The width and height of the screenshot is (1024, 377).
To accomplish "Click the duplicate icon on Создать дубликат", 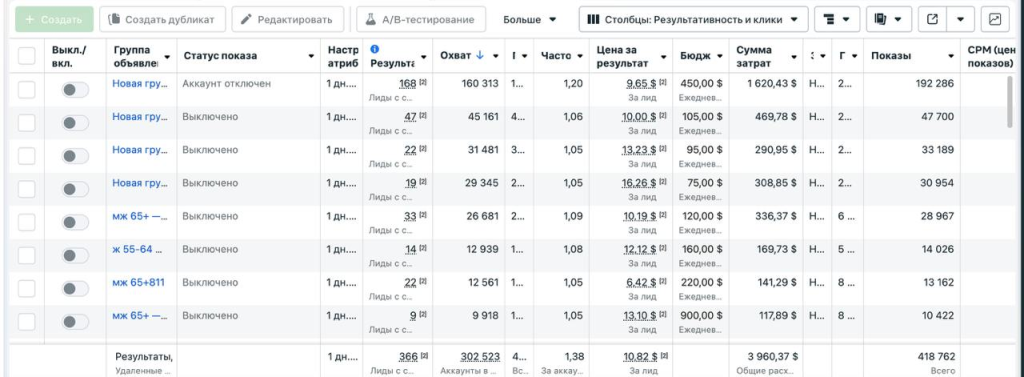I will coord(114,19).
